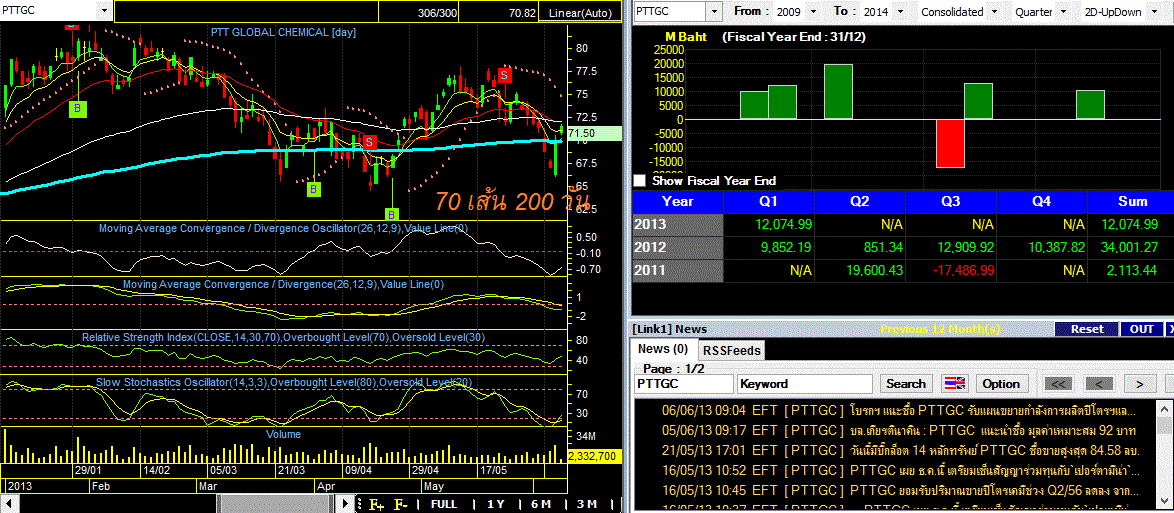The width and height of the screenshot is (1174, 513).
Task: Click the red Q3 2011 loss bar
Action: 950,143
